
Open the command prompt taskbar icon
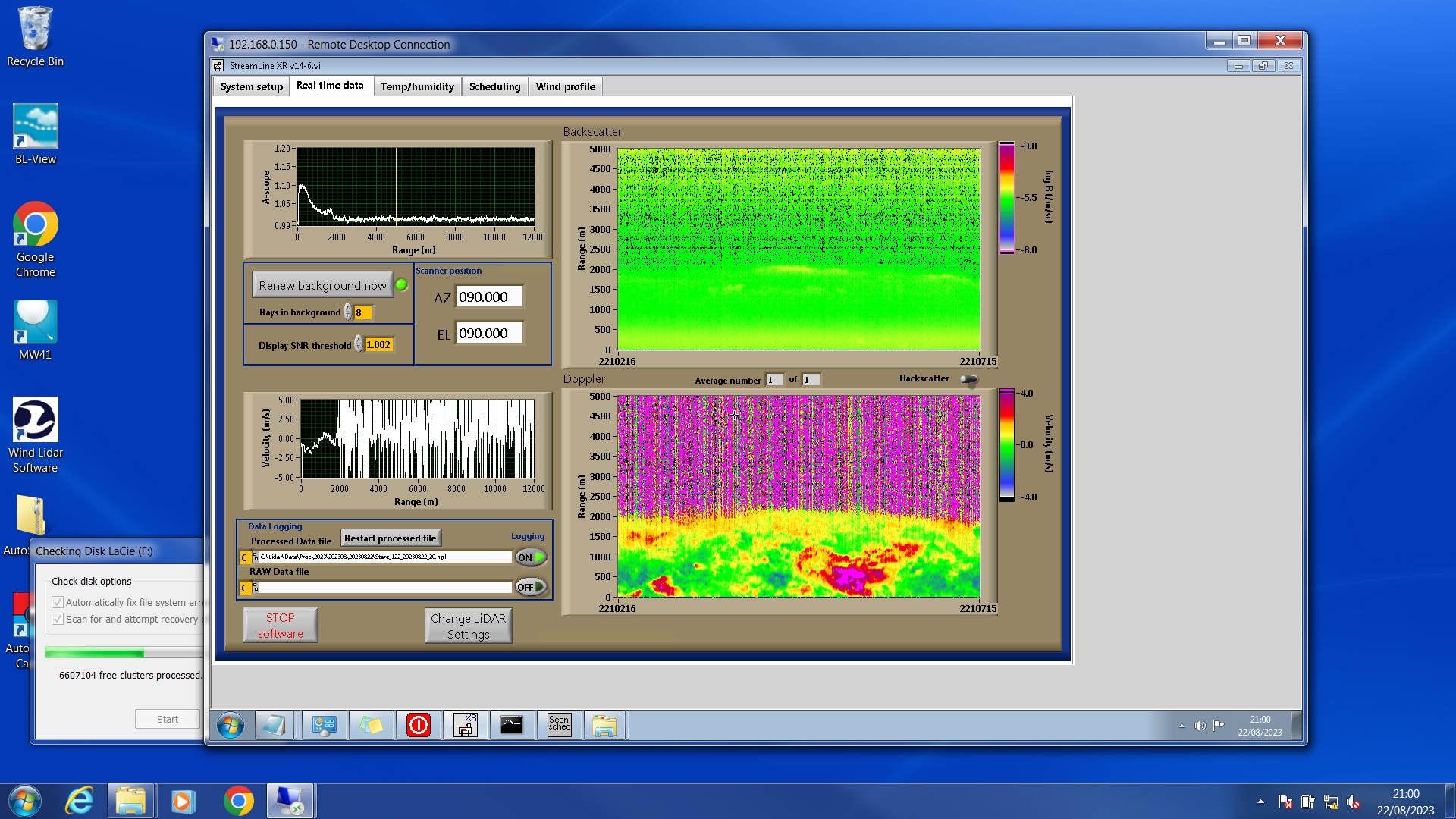click(512, 725)
